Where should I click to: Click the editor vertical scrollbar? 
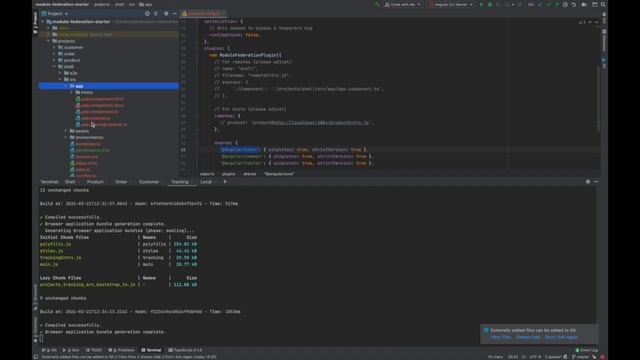click(598, 98)
